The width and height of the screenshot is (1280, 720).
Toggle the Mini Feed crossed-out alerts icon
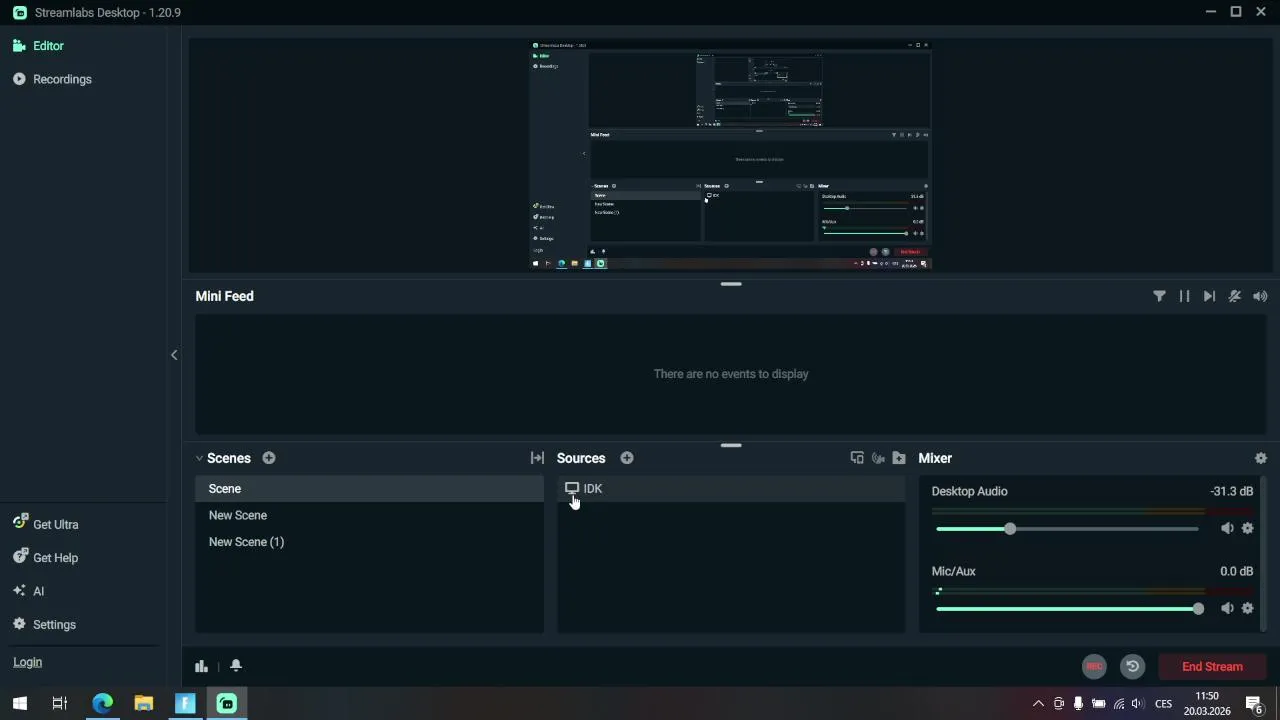1235,296
